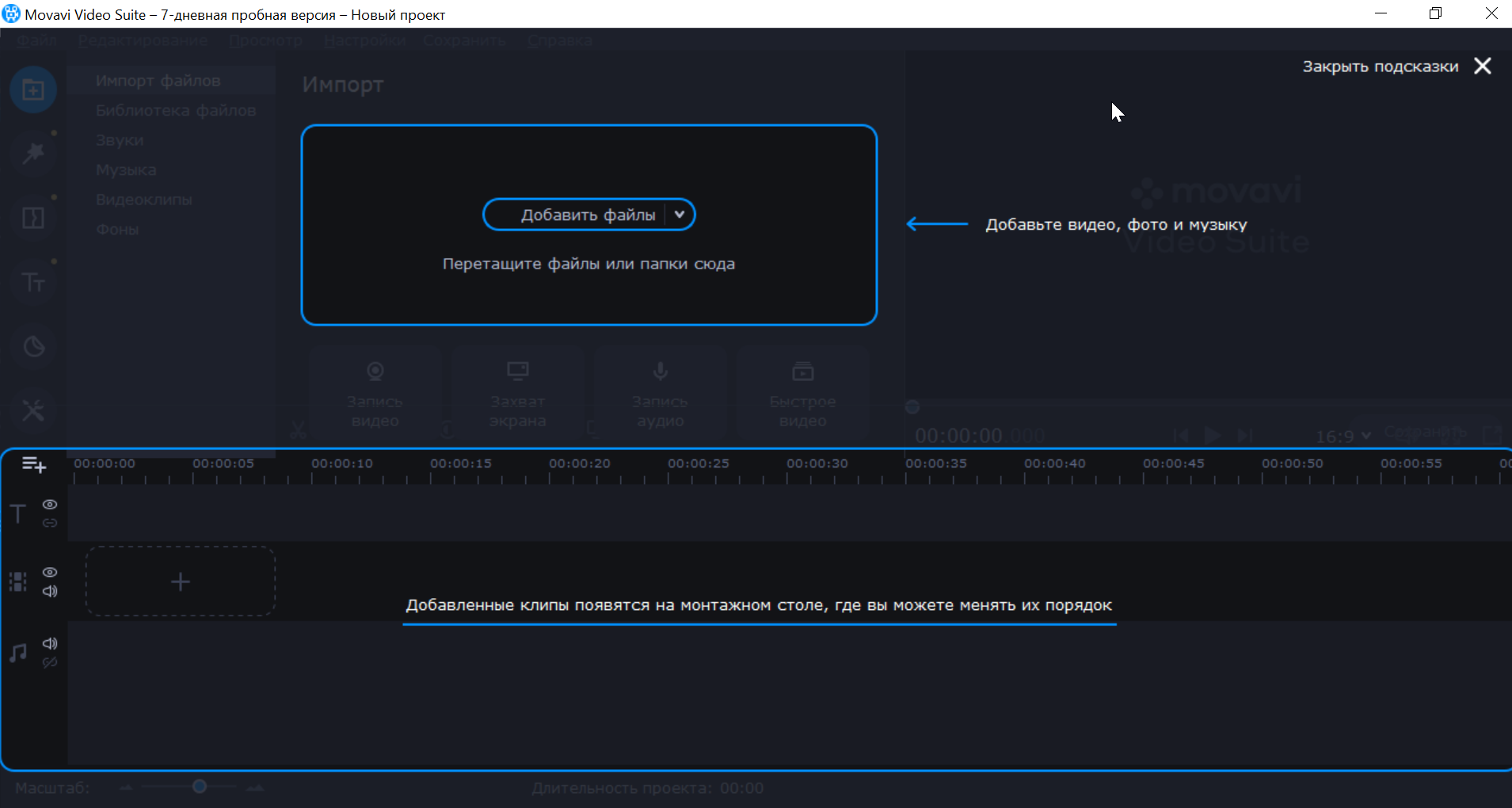Open the Transitions icon in the sidebar
This screenshot has height=808, width=1512.
(x=33, y=218)
